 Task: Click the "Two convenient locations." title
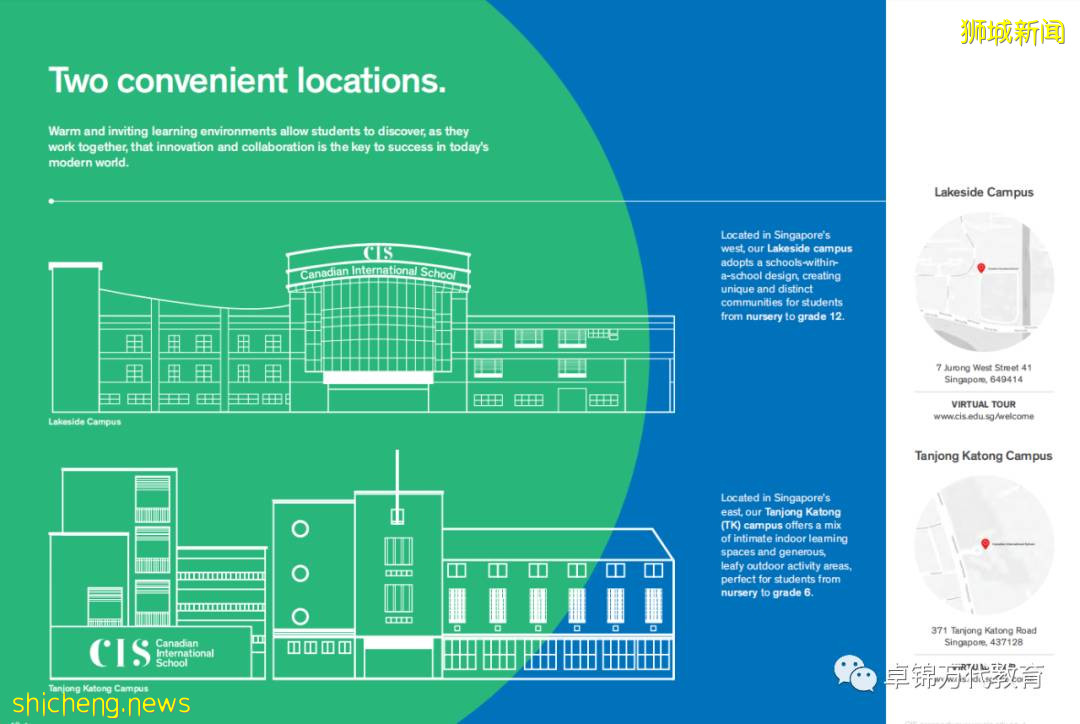point(247,80)
